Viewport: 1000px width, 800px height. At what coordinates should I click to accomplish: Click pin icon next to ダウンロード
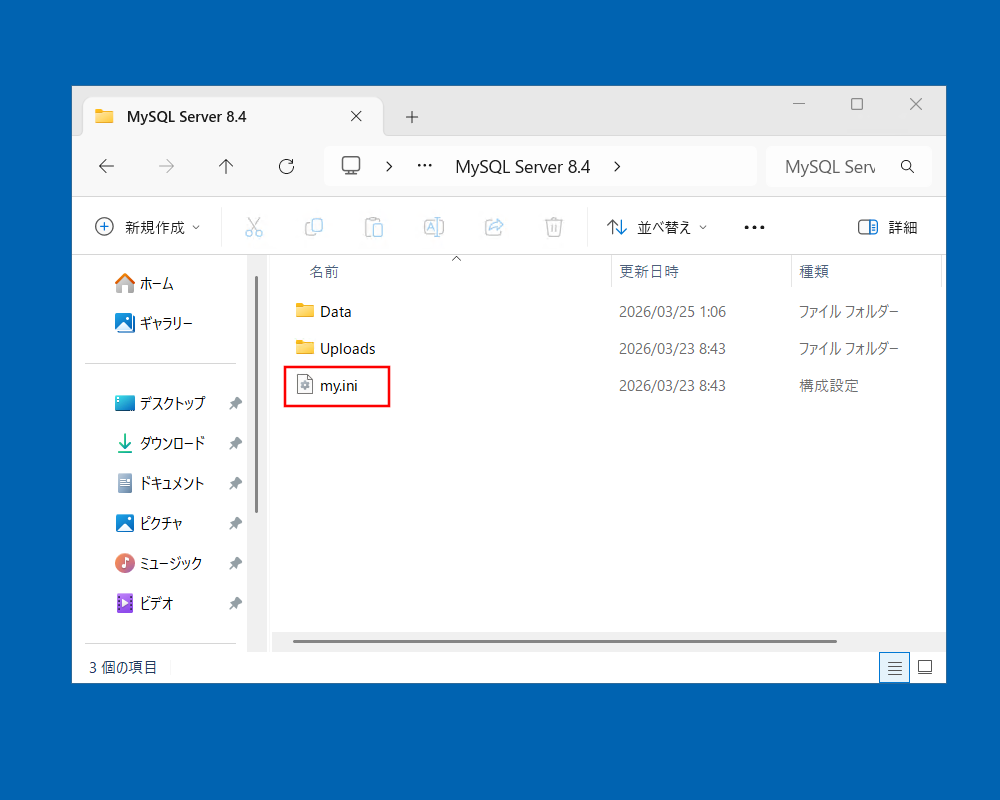(x=235, y=443)
